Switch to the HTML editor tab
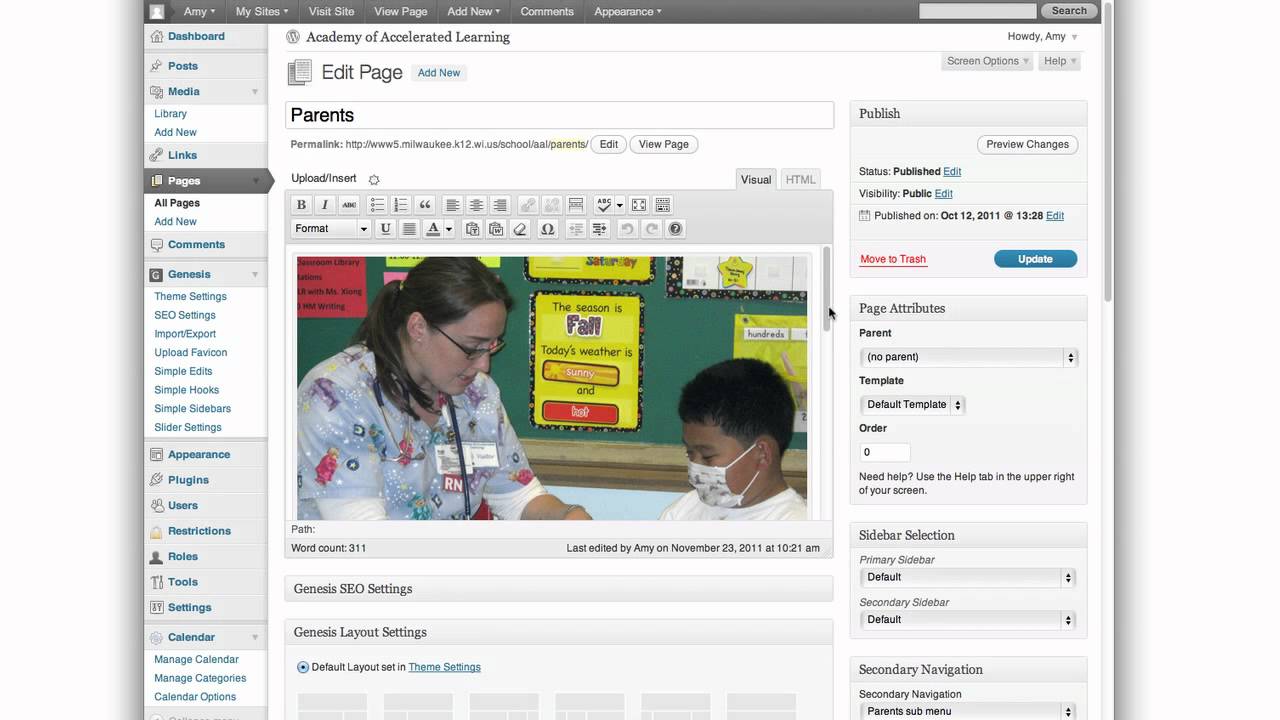The height and width of the screenshot is (720, 1280). [801, 180]
